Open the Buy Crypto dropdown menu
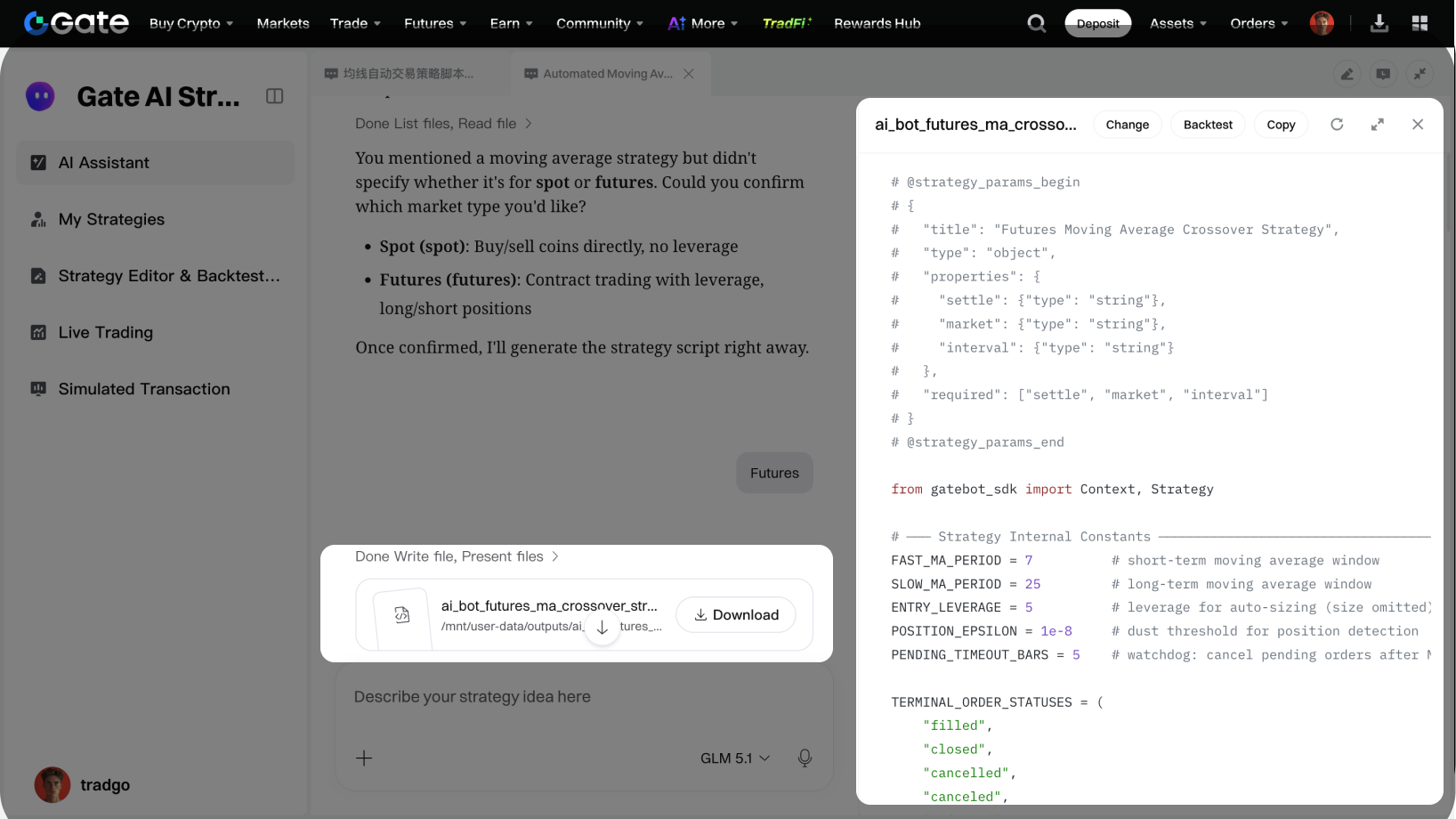Image resolution: width=1456 pixels, height=819 pixels. point(191,23)
